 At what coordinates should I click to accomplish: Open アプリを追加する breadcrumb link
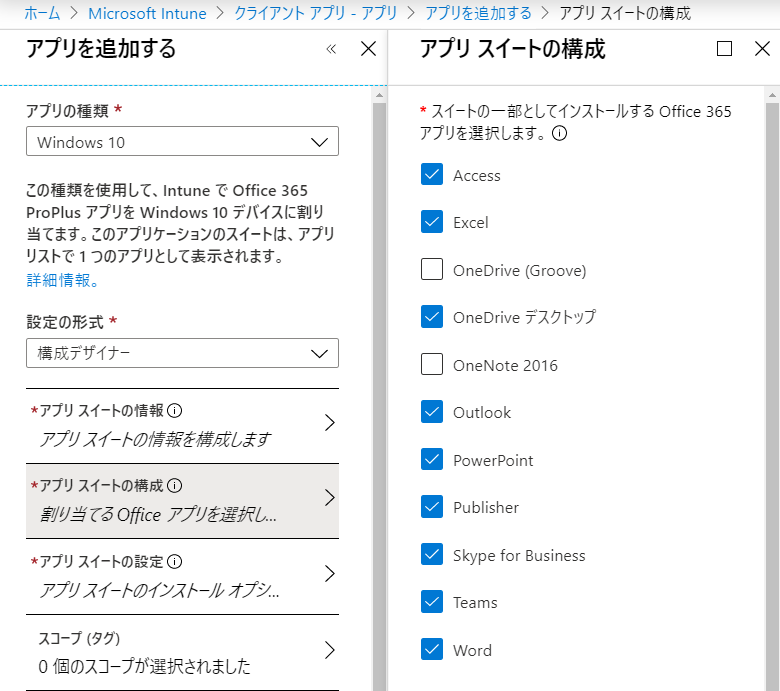(478, 13)
